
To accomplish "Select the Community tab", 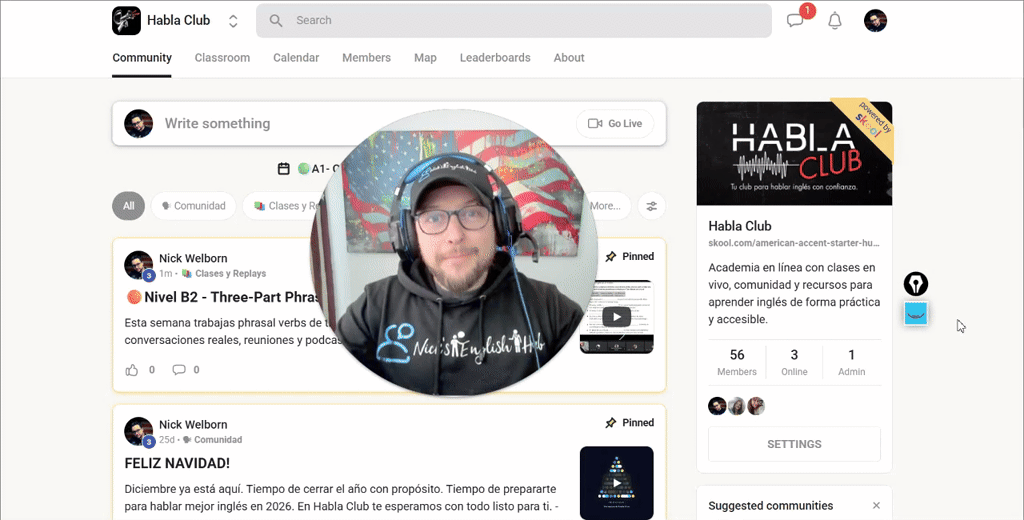I will click(x=142, y=57).
